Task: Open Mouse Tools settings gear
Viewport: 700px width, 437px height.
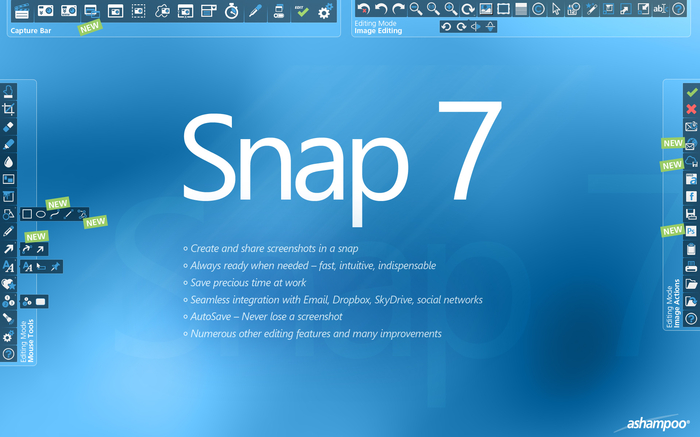Action: pos(8,337)
